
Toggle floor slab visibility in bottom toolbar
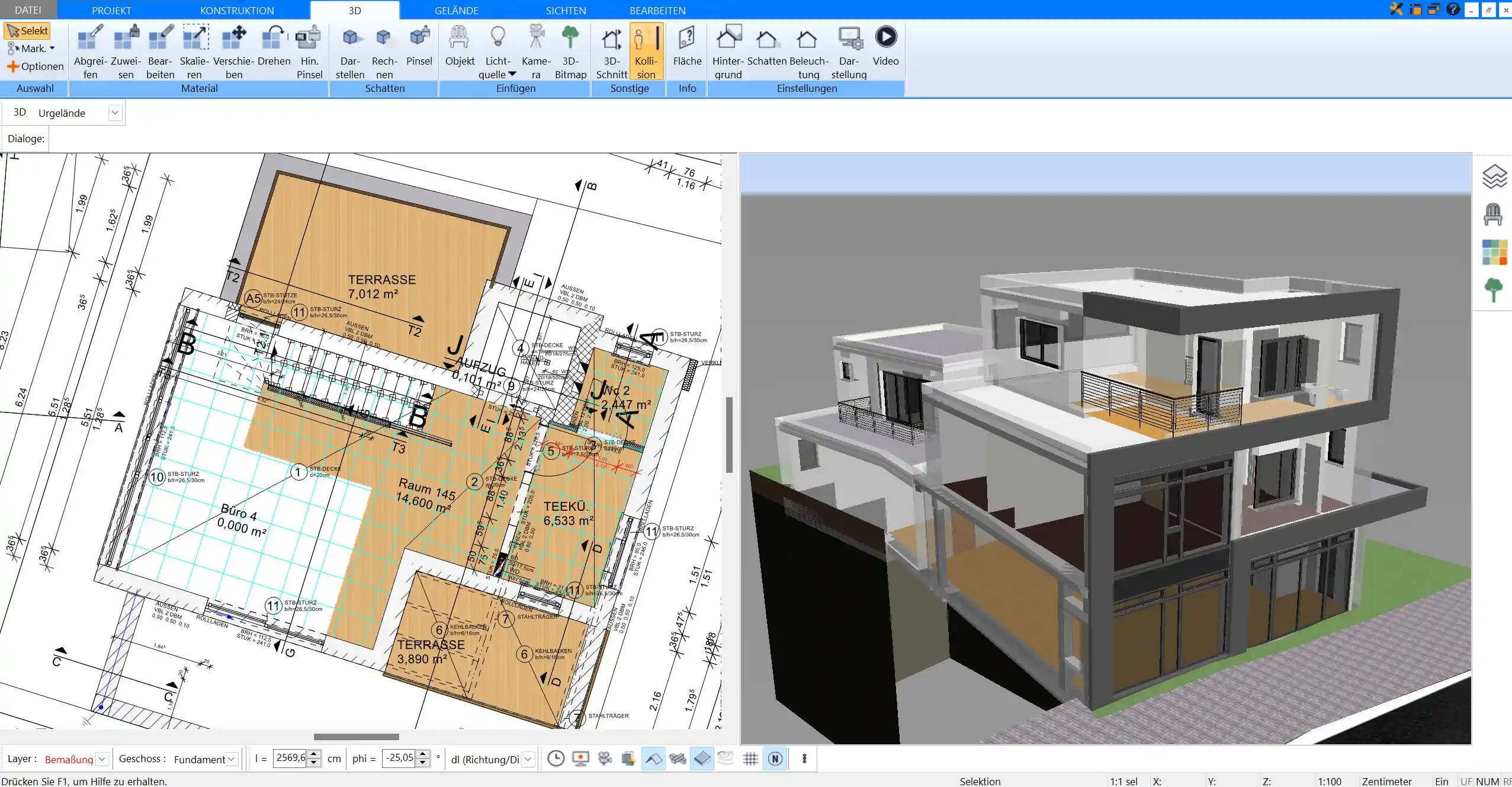(x=702, y=759)
